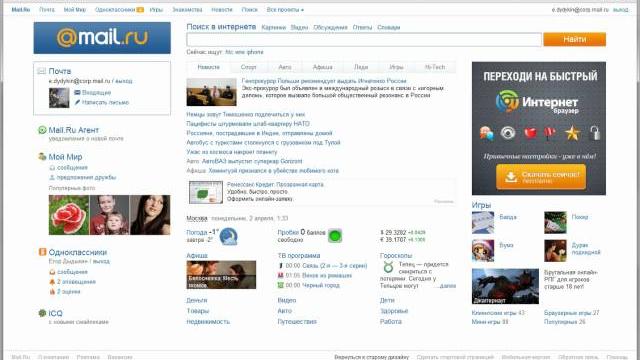This screenshot has width=640, height=360.
Task: Click the Найти search button
Action: [574, 39]
